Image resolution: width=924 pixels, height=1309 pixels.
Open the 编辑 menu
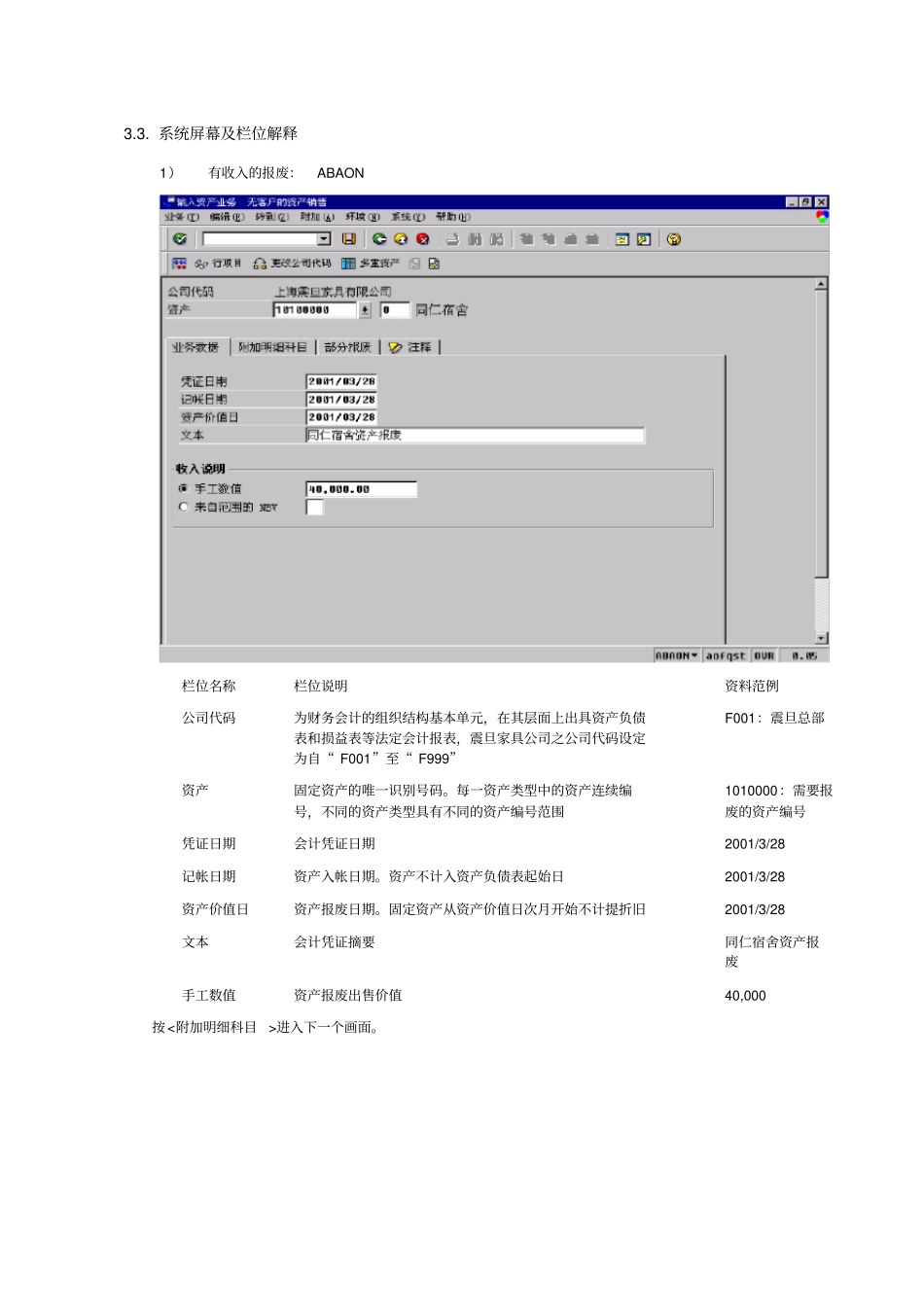tap(227, 217)
